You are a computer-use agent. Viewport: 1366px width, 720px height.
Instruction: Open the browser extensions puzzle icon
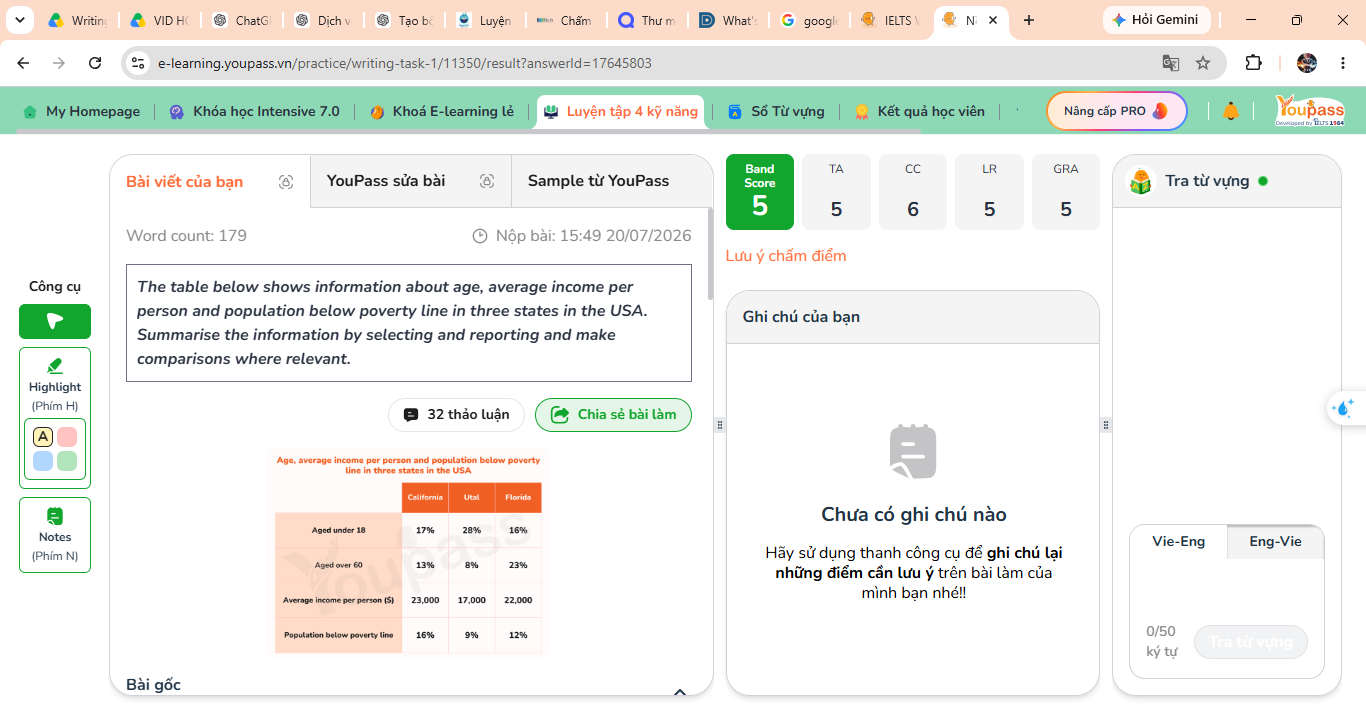pos(1253,63)
